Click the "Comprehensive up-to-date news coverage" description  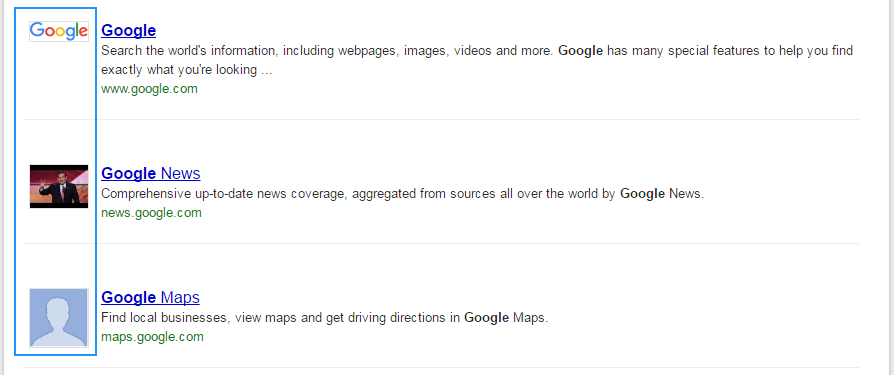403,194
